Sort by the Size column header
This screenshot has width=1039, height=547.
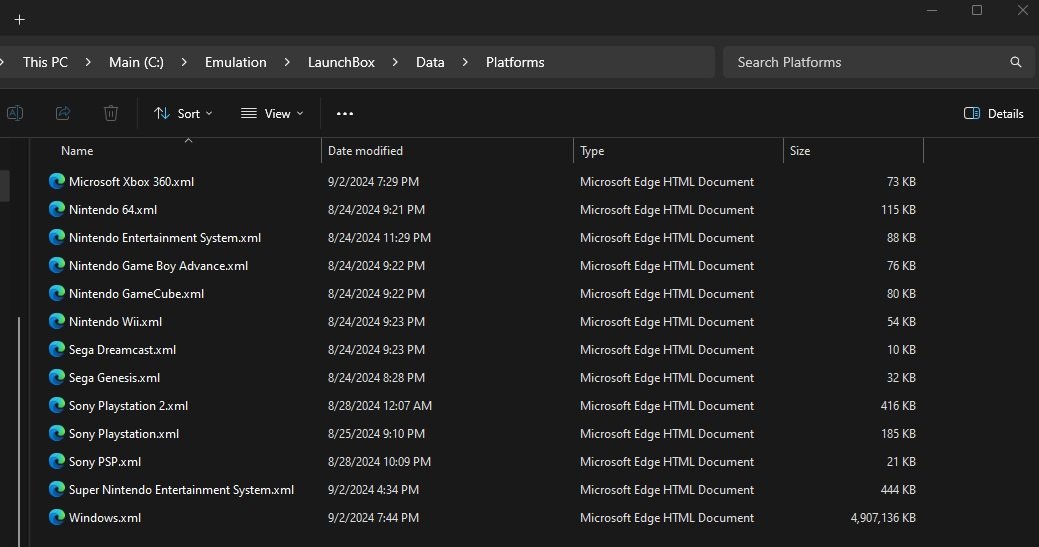pos(800,151)
